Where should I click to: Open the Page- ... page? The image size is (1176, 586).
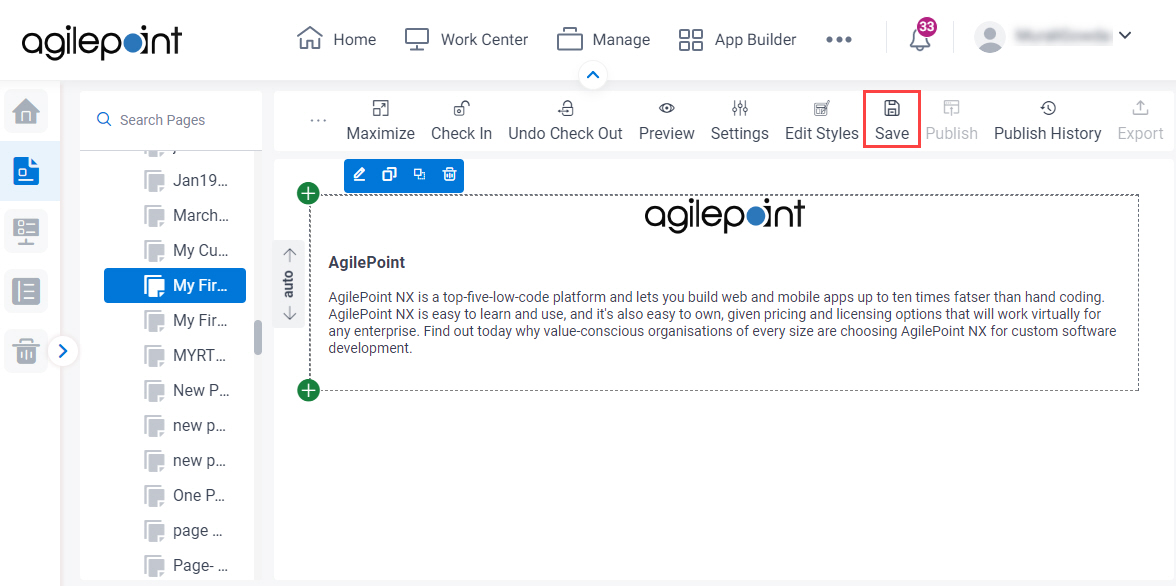[x=187, y=565]
